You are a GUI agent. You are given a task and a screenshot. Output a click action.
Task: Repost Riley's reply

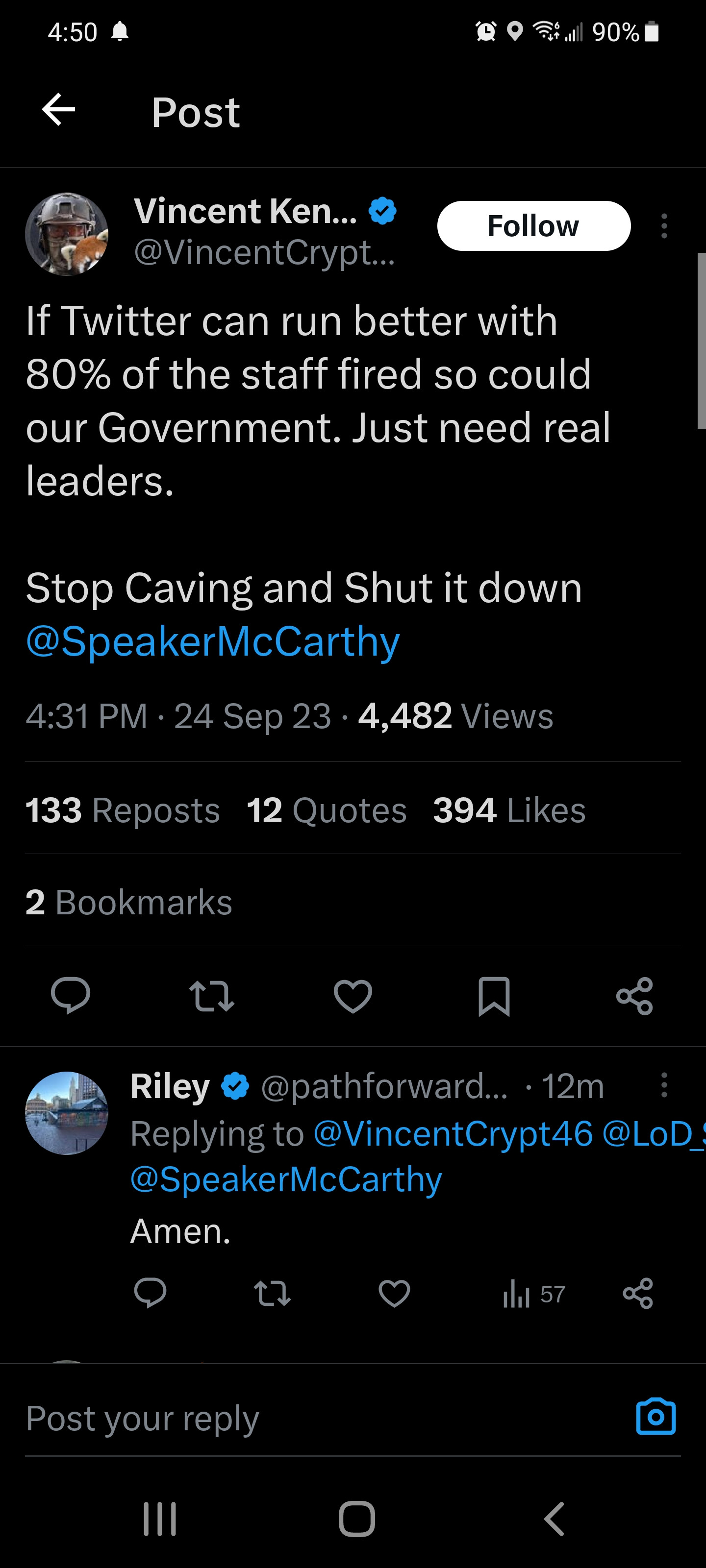[272, 1294]
